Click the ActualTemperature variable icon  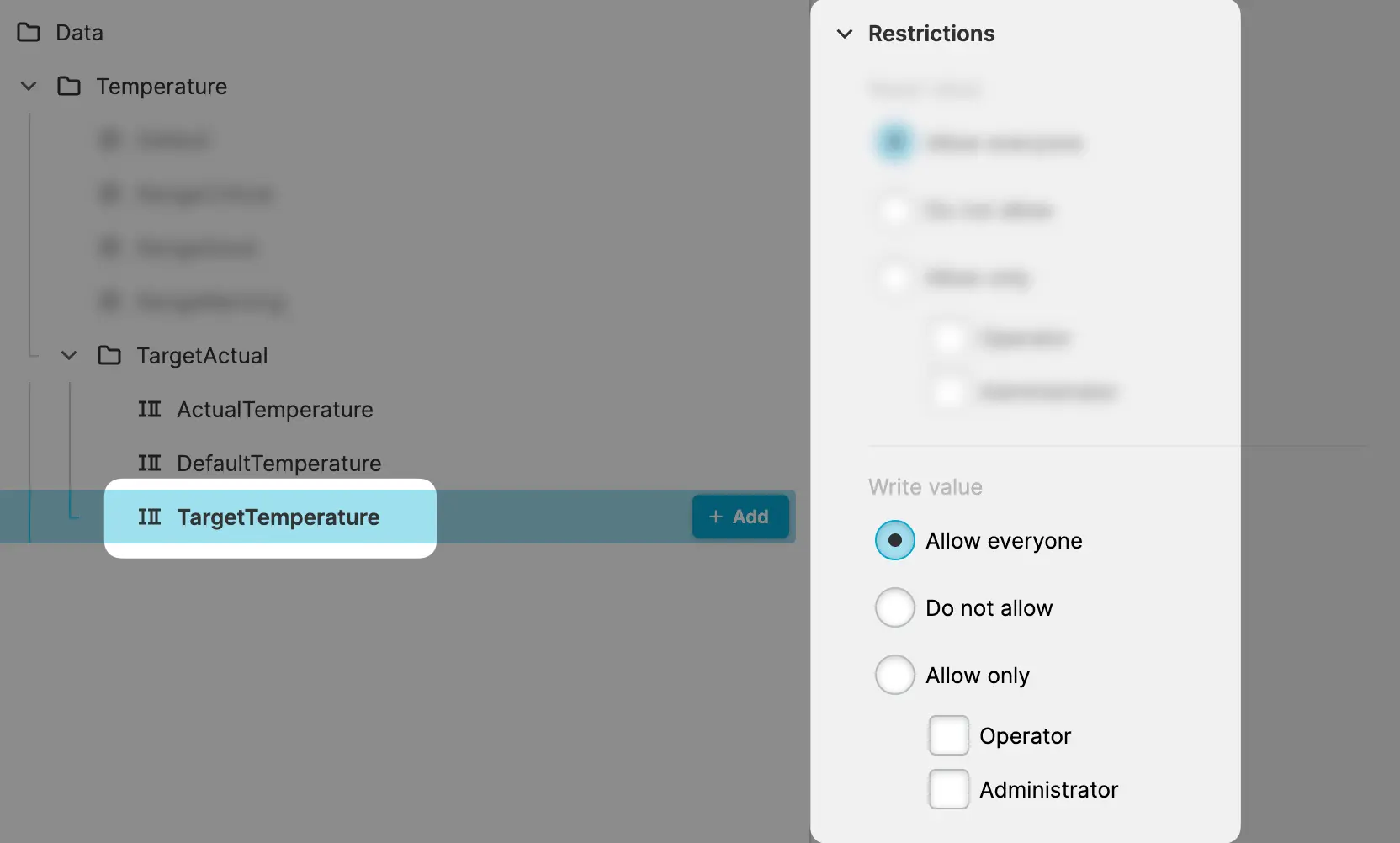(x=150, y=410)
